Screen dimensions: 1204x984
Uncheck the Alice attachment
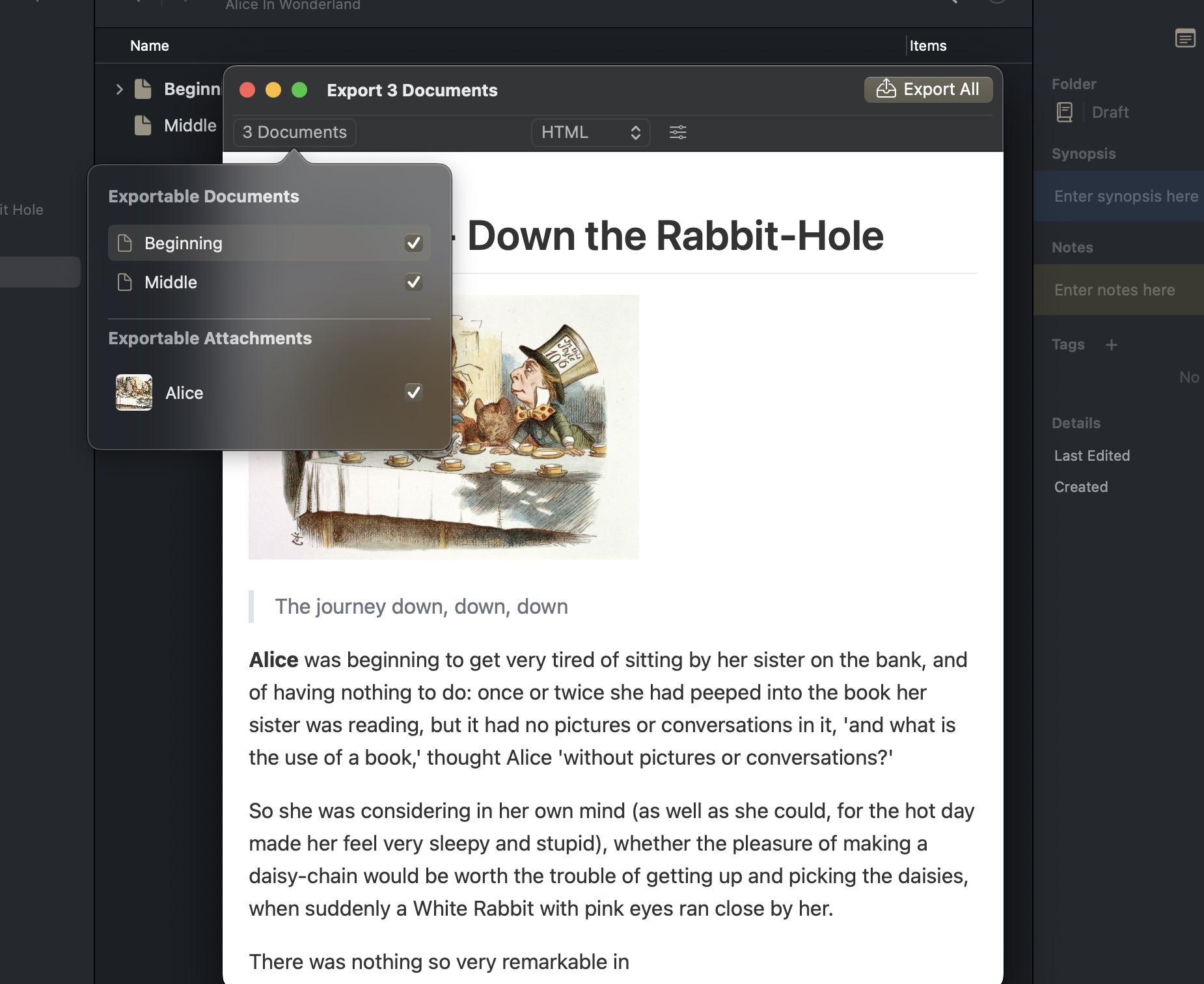pyautogui.click(x=414, y=392)
